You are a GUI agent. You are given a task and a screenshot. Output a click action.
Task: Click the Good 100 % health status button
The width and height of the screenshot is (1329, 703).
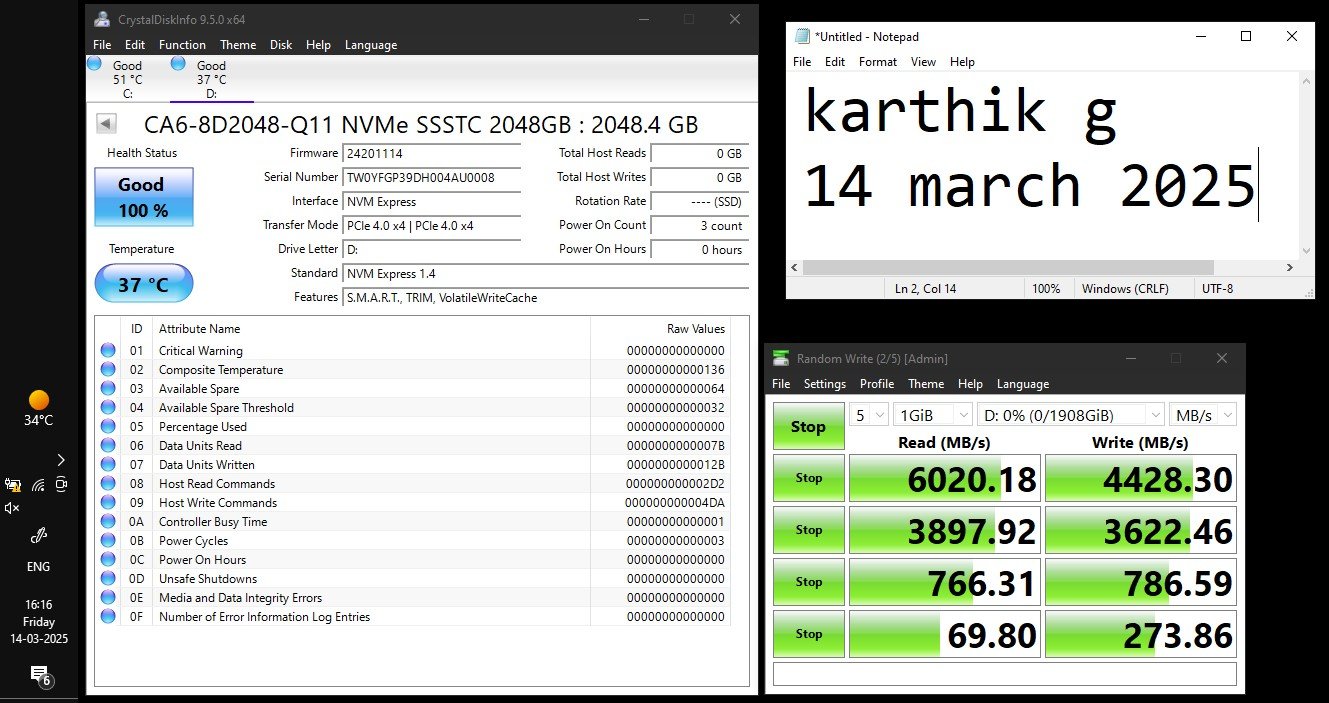click(x=144, y=197)
